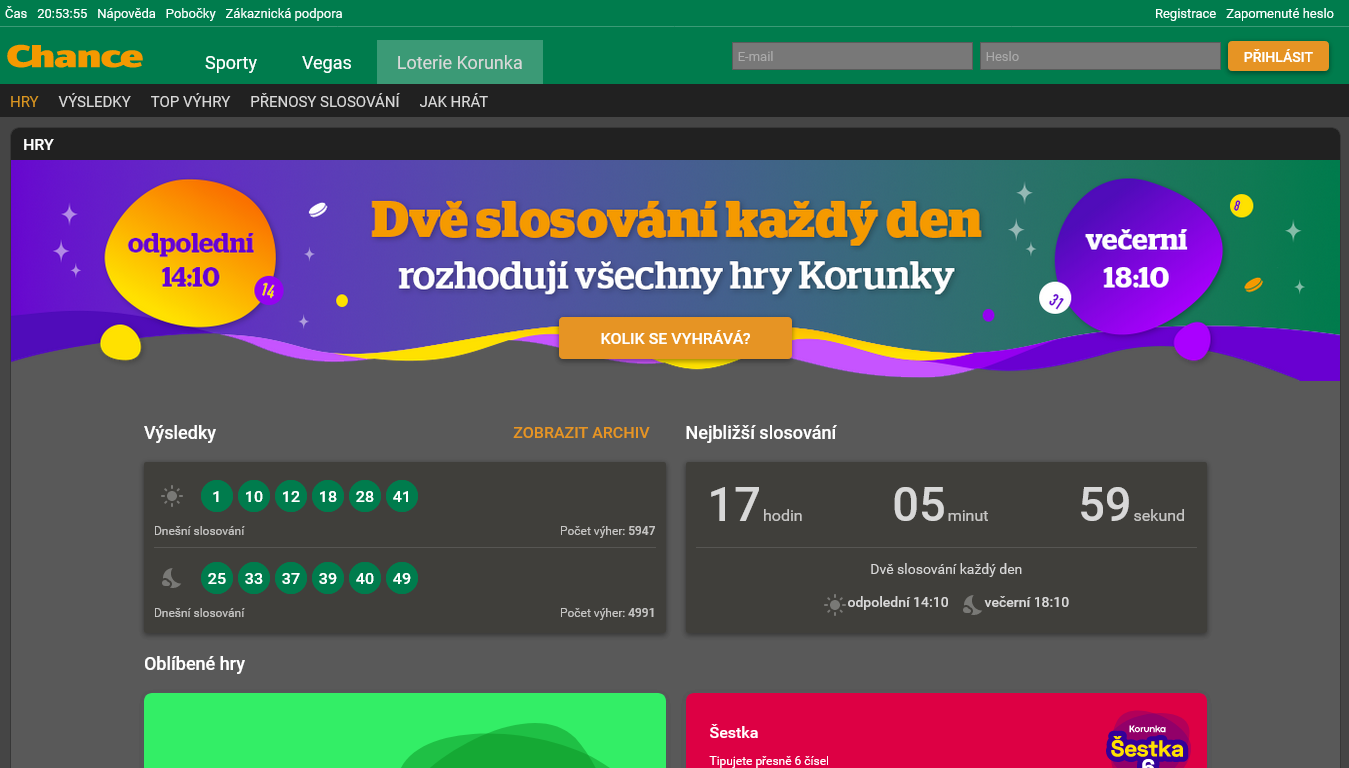1349x768 pixels.
Task: Click the Oblíbené hry heading
Action: (x=194, y=664)
